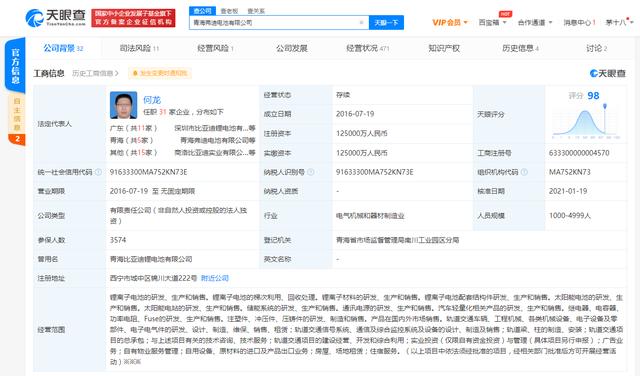Open the 知识产权 tab
The height and width of the screenshot is (376, 640).
tap(444, 48)
